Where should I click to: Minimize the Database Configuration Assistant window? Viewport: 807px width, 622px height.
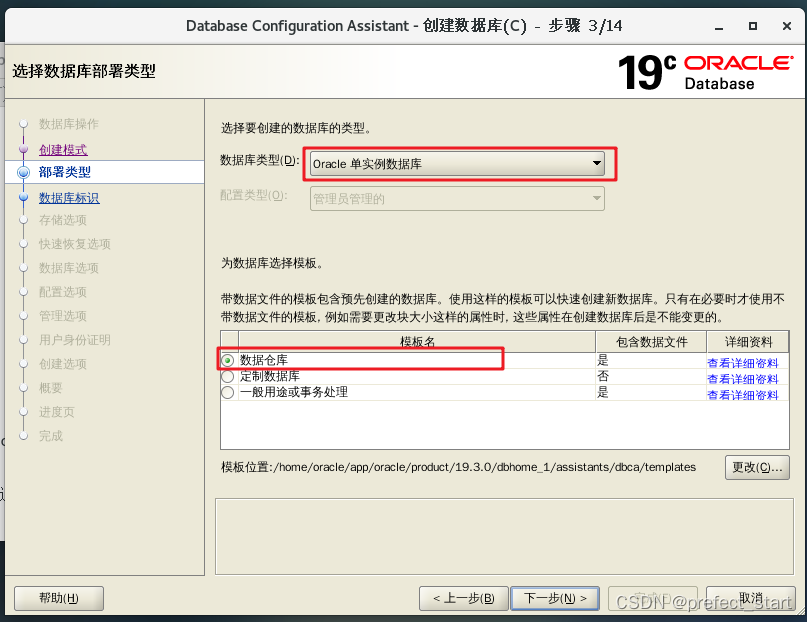719,26
